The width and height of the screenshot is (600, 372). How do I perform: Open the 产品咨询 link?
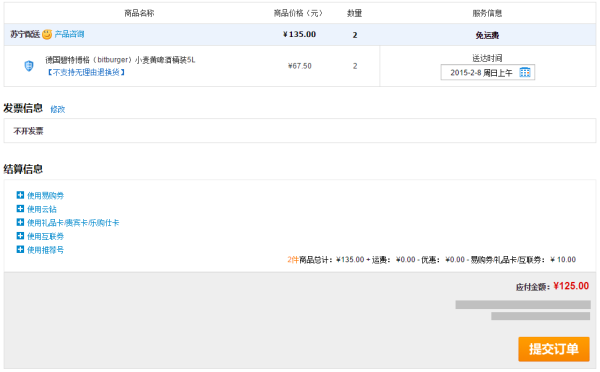click(x=69, y=34)
